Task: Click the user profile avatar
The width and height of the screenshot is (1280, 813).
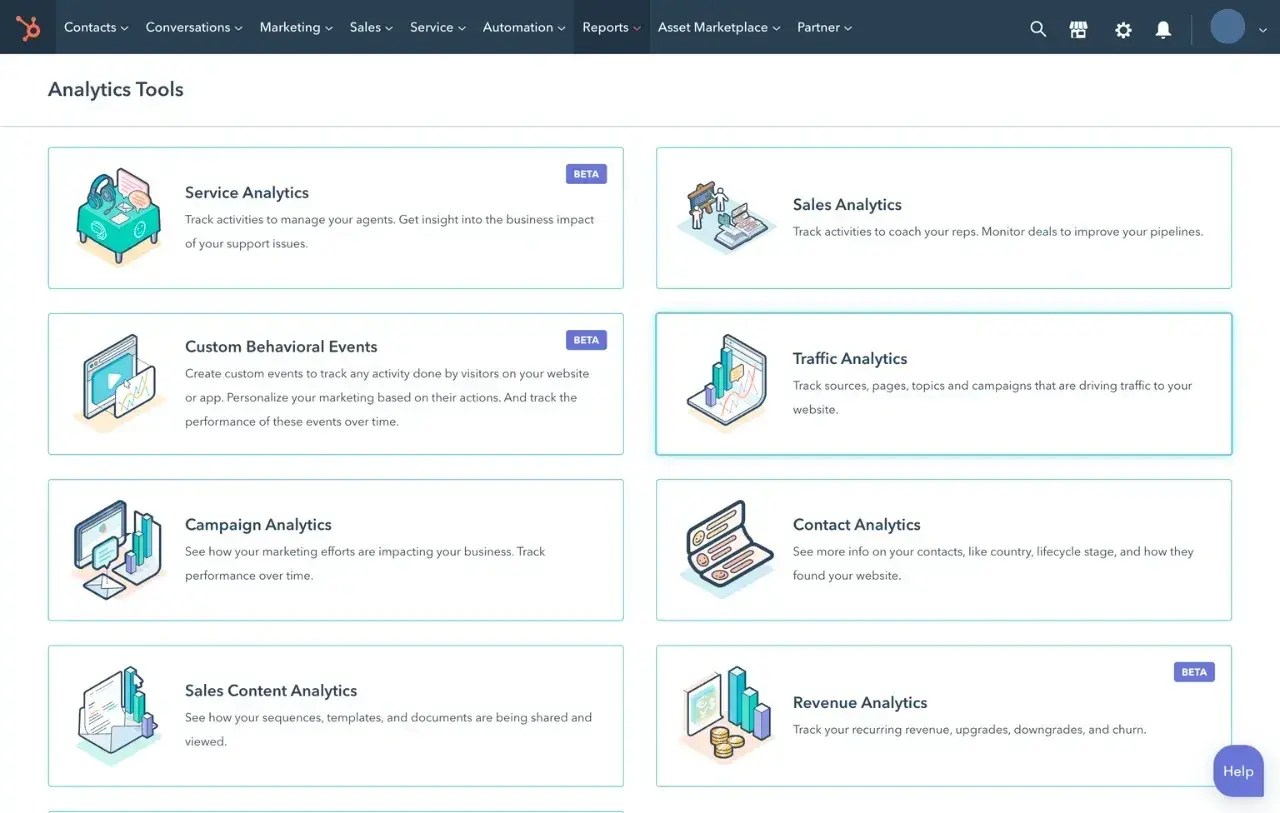Action: [x=1227, y=26]
